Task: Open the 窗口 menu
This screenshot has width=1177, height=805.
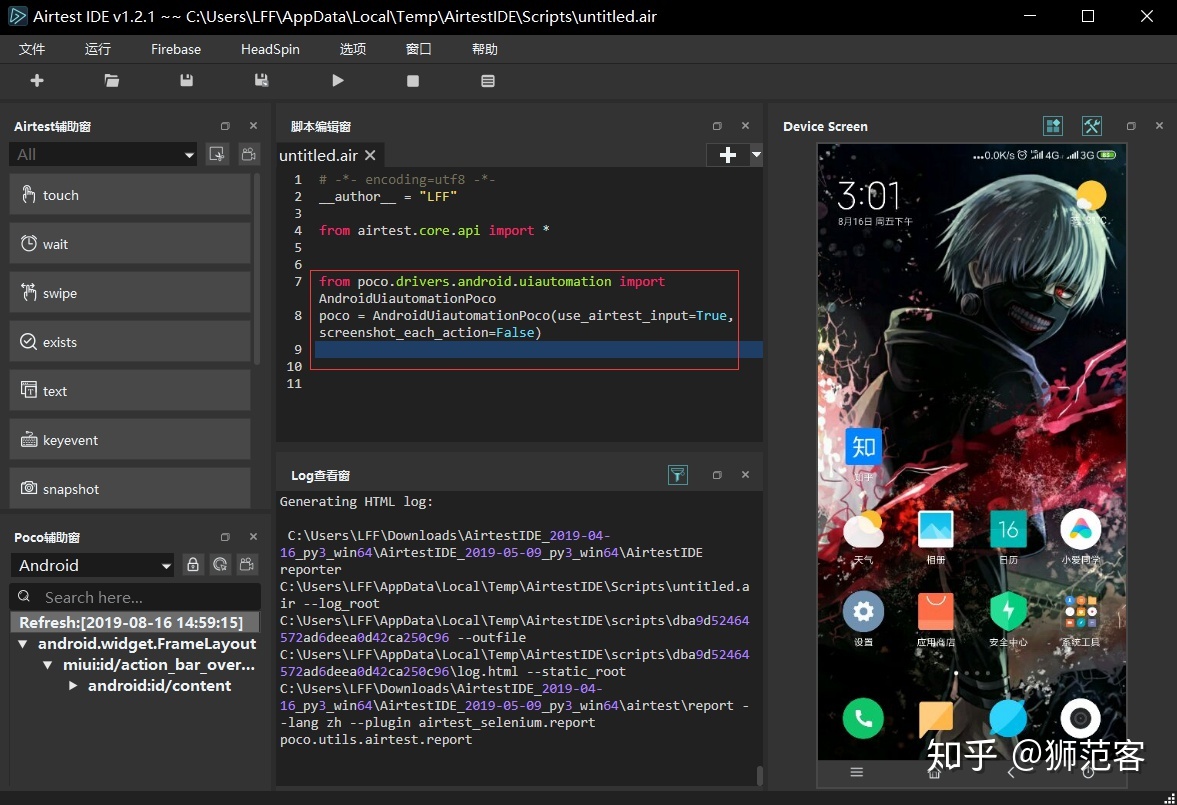Action: coord(419,49)
